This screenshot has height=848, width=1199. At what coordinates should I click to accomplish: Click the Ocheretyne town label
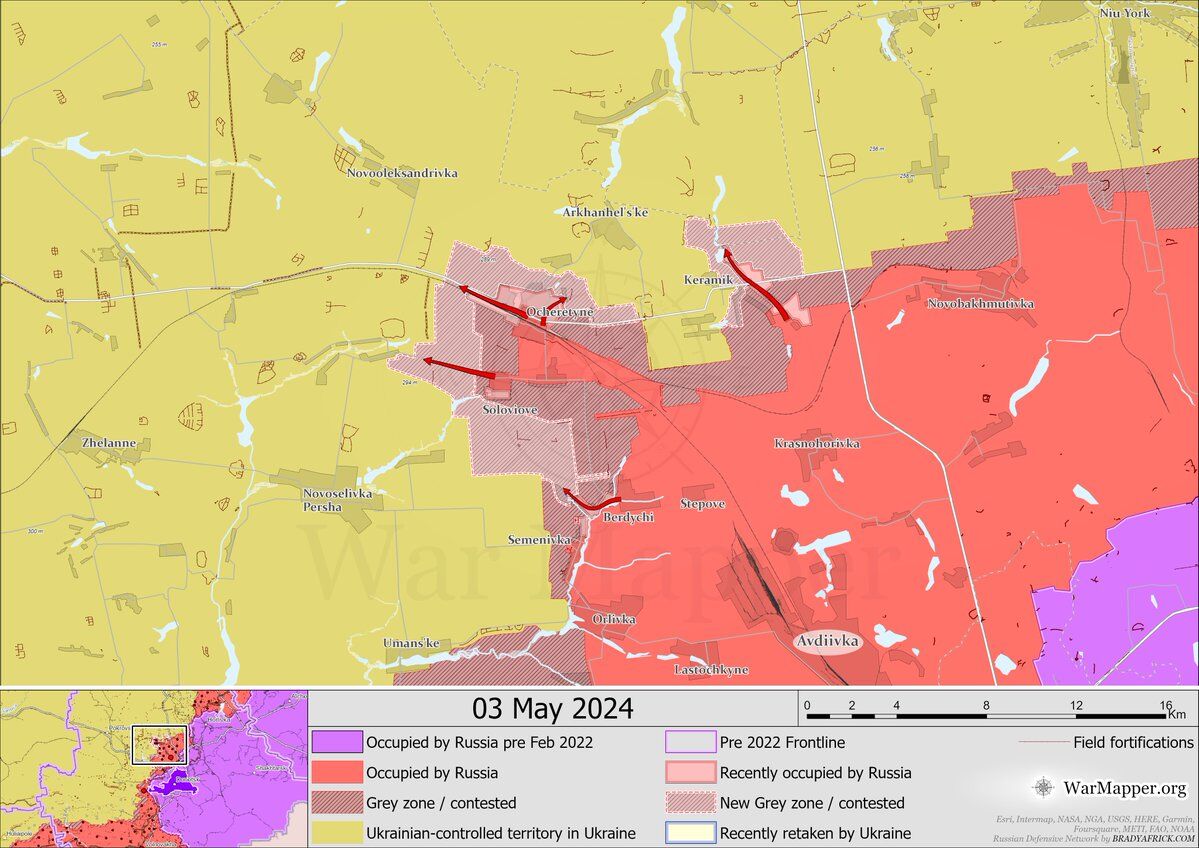coord(560,313)
